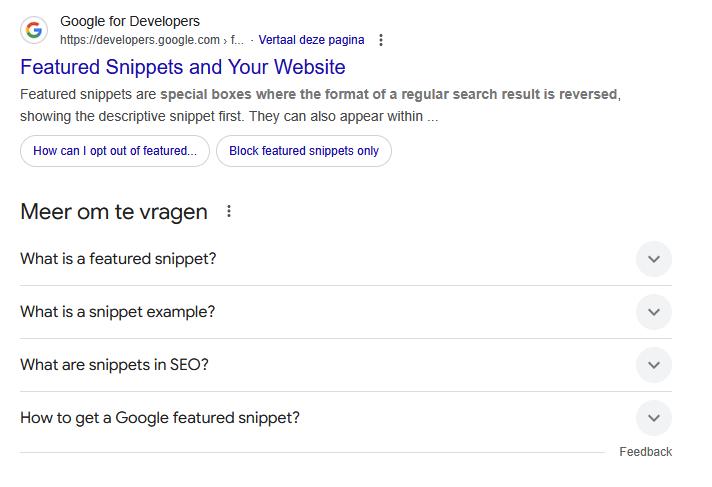
Task: Expand chevron for 'How to get a Google featured snippet?'
Action: point(653,418)
